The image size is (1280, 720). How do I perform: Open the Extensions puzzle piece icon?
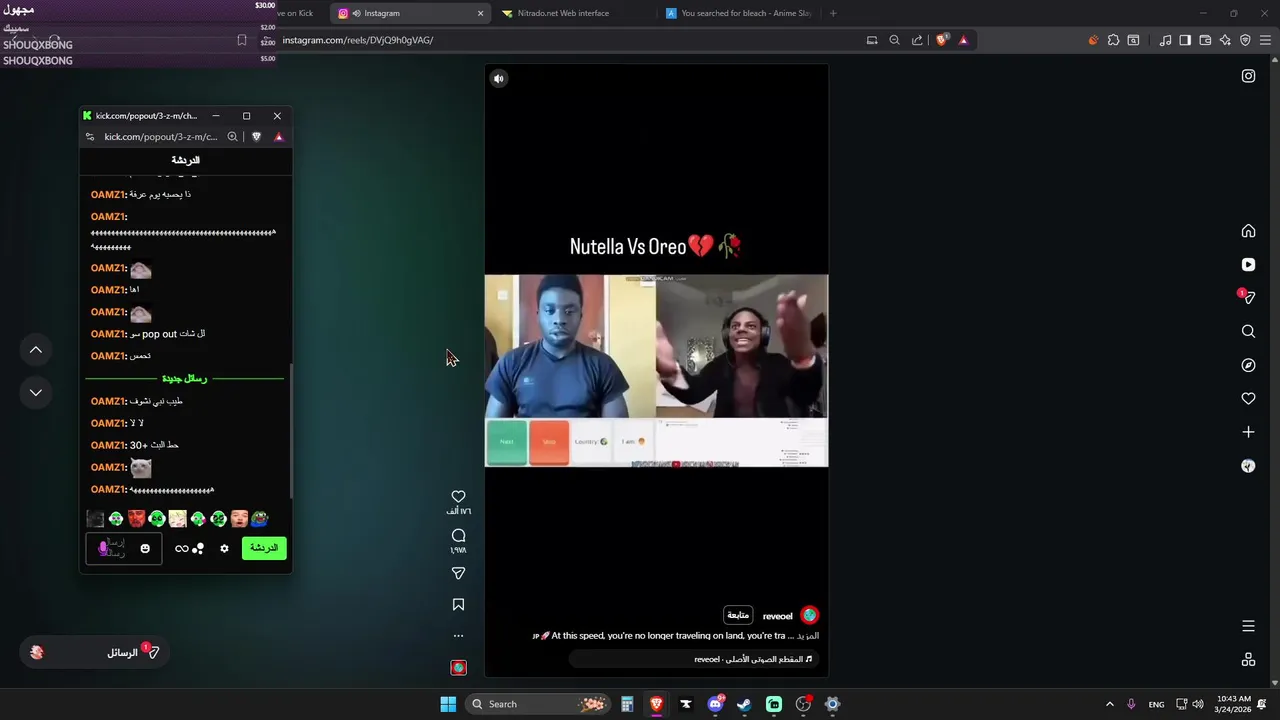[1113, 40]
